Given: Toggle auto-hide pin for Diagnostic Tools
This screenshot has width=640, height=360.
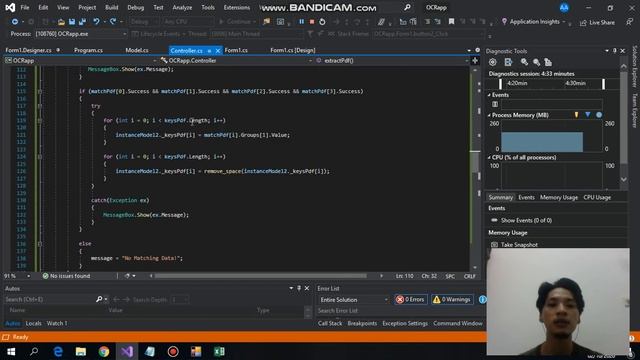Looking at the screenshot, I should (x=614, y=51).
